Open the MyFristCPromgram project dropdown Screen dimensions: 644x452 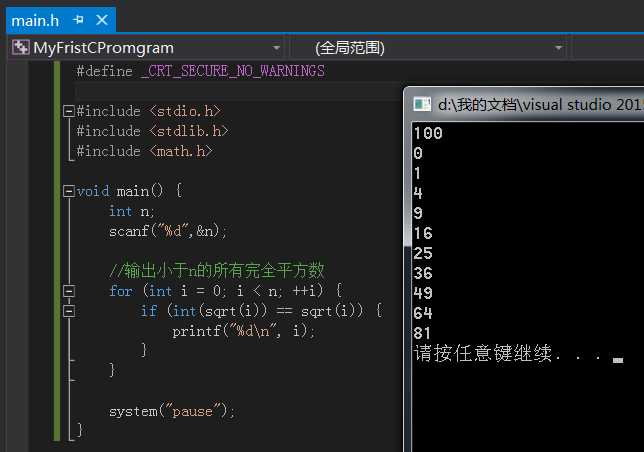(x=276, y=48)
